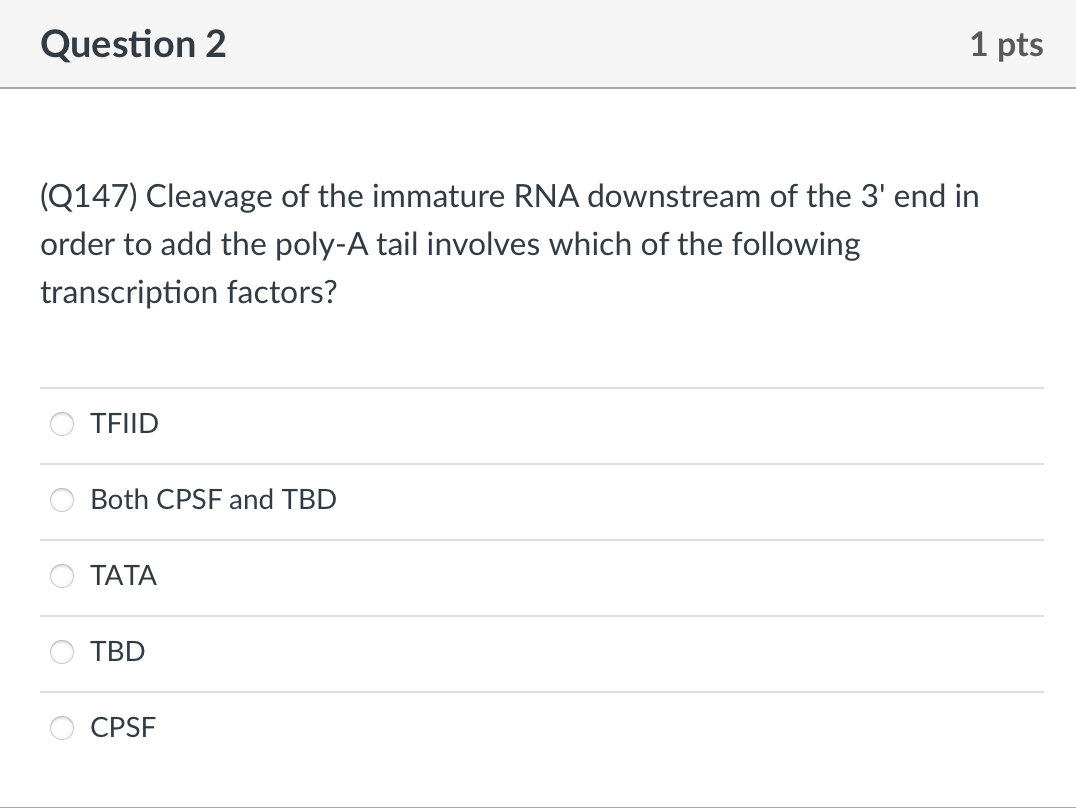
Task: Select the CPSF answer option
Action: pos(61,728)
